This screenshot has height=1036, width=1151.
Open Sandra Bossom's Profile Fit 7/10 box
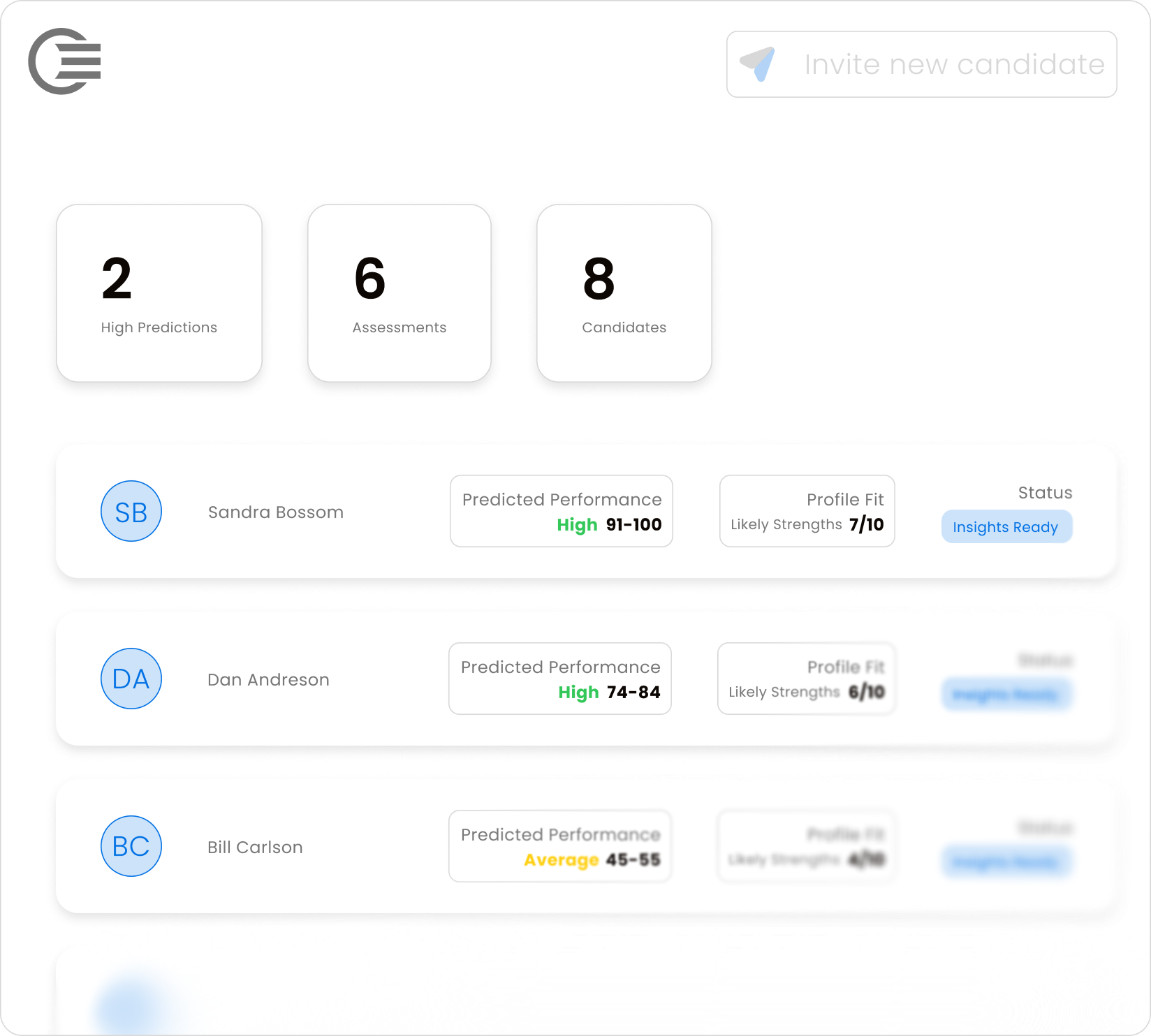pos(807,511)
